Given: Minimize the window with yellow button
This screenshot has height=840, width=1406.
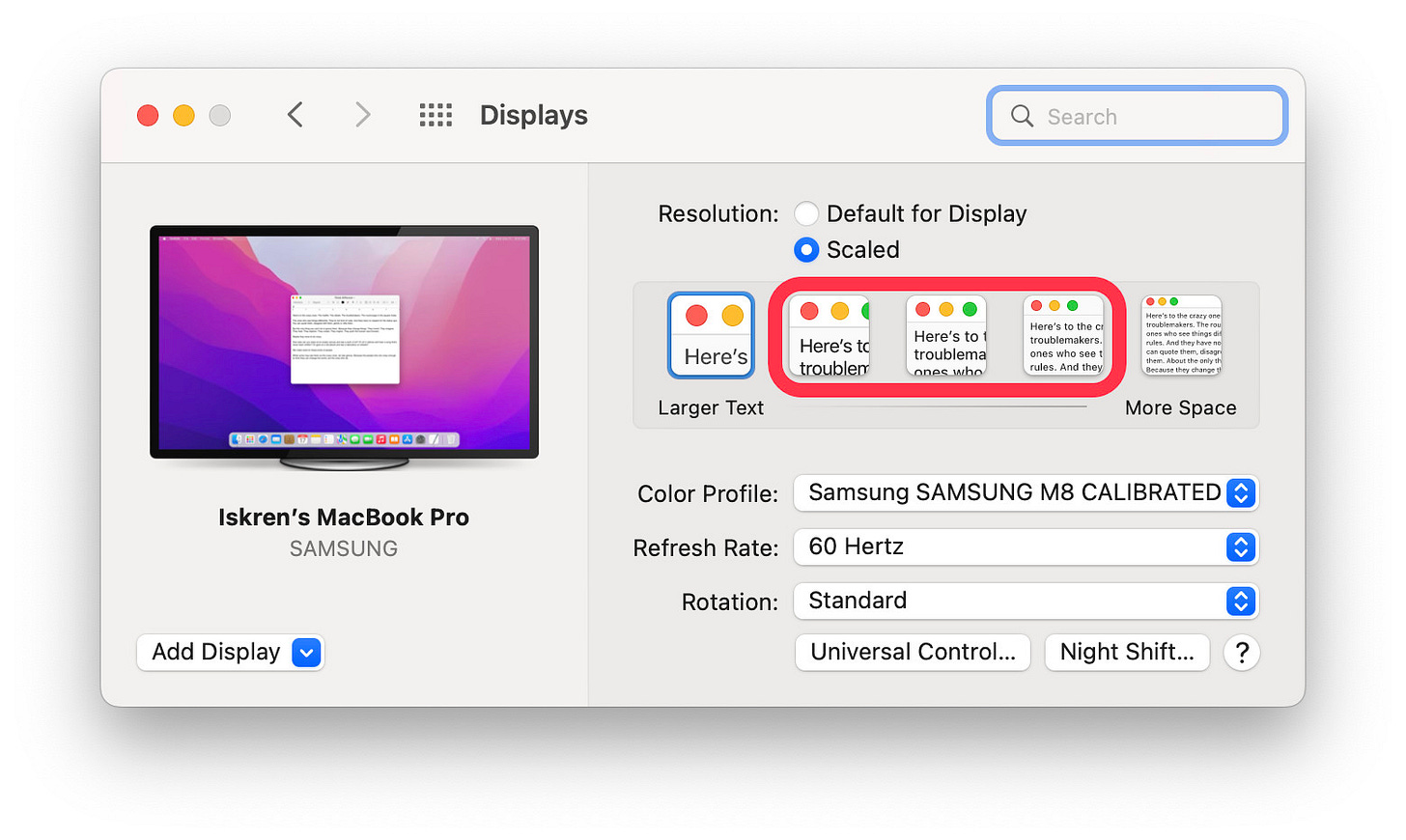Looking at the screenshot, I should (x=183, y=116).
